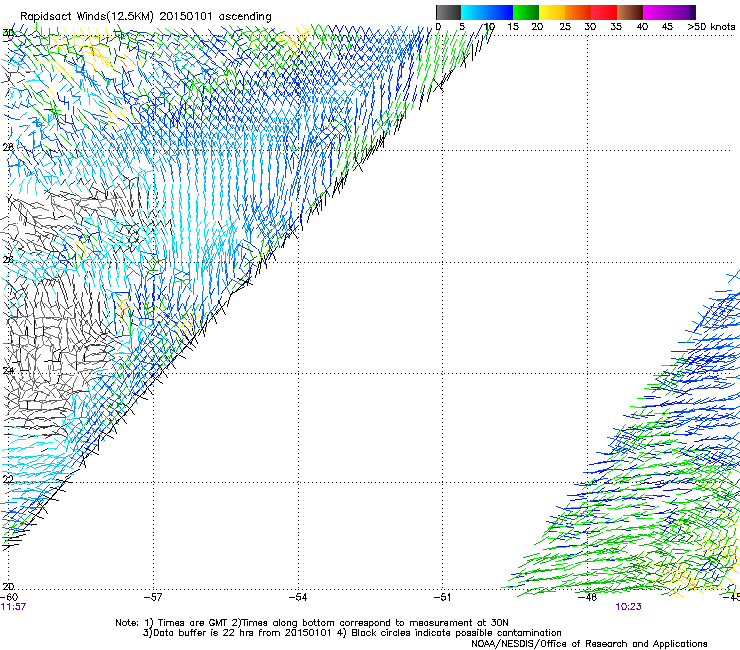Click the '-60' longitude label
Image resolution: width=740 pixels, height=650 pixels.
[9, 597]
